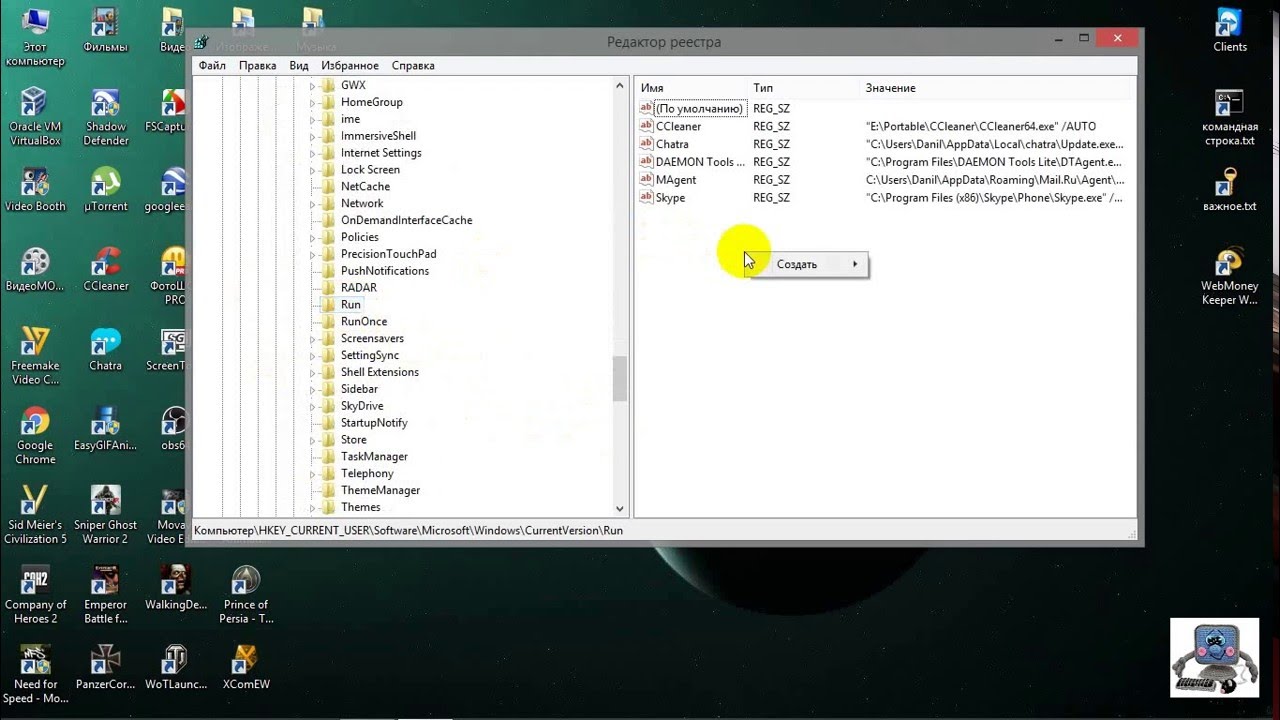The height and width of the screenshot is (720, 1280).
Task: Open the Вид menu
Action: tap(299, 65)
